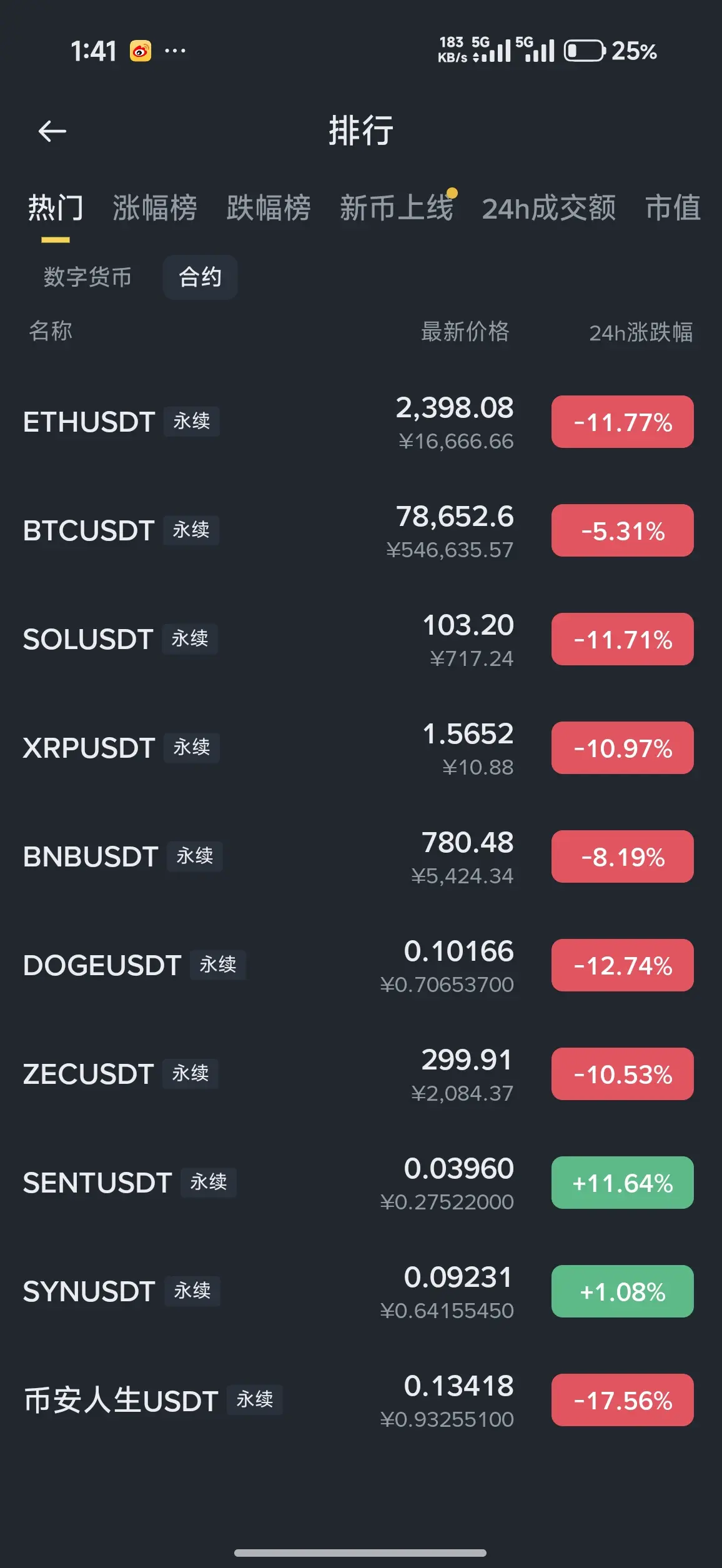Screen dimensions: 722x1568
Task: Tap the battery icon in status bar
Action: [585, 51]
